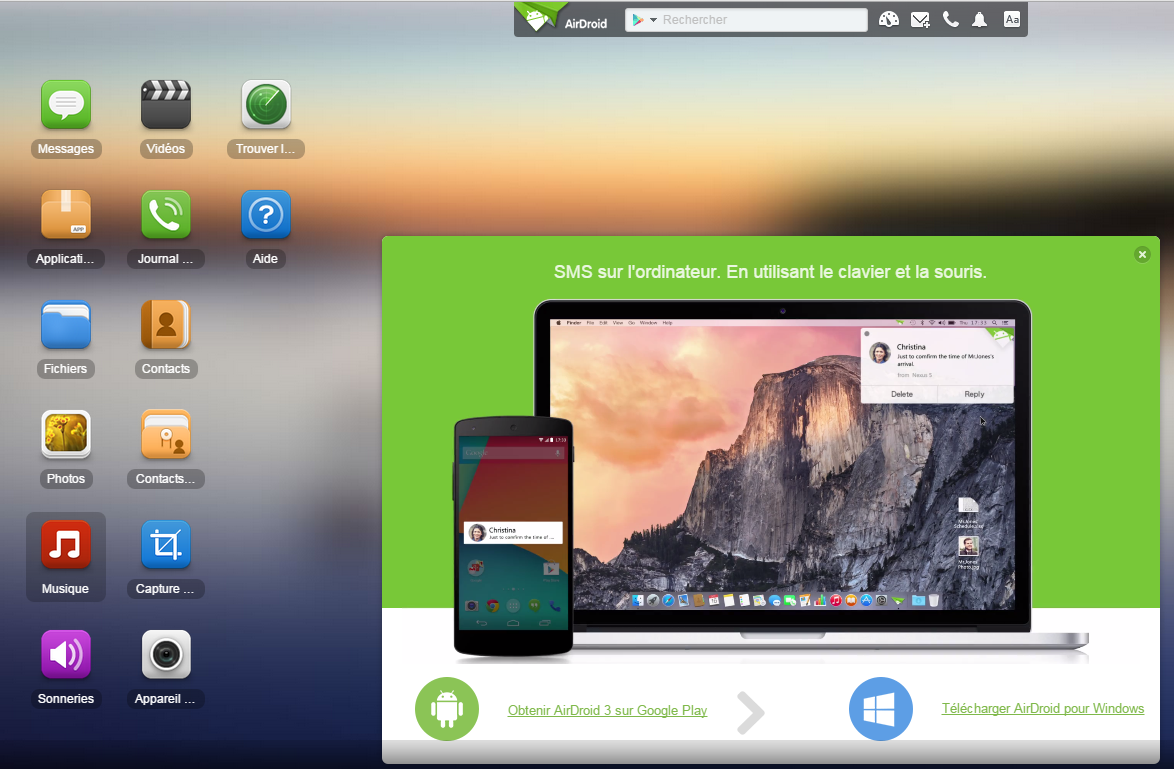Viewport: 1174px width, 769px height.
Task: Expand the Google Play search source dropdown
Action: tap(644, 20)
